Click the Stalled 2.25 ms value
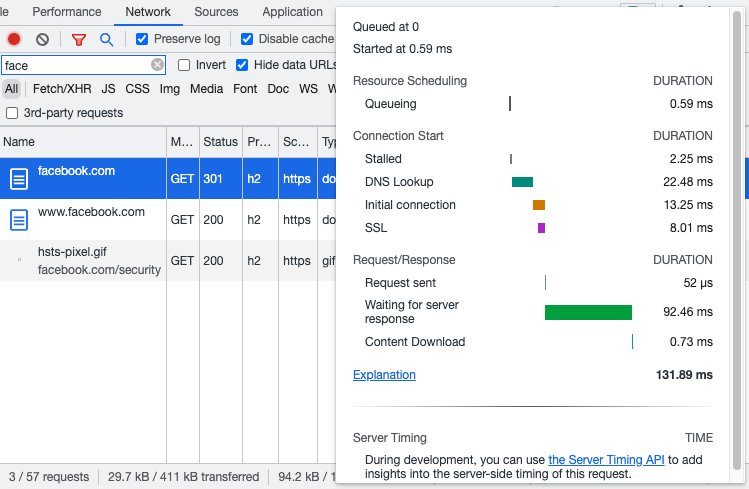 691,159
